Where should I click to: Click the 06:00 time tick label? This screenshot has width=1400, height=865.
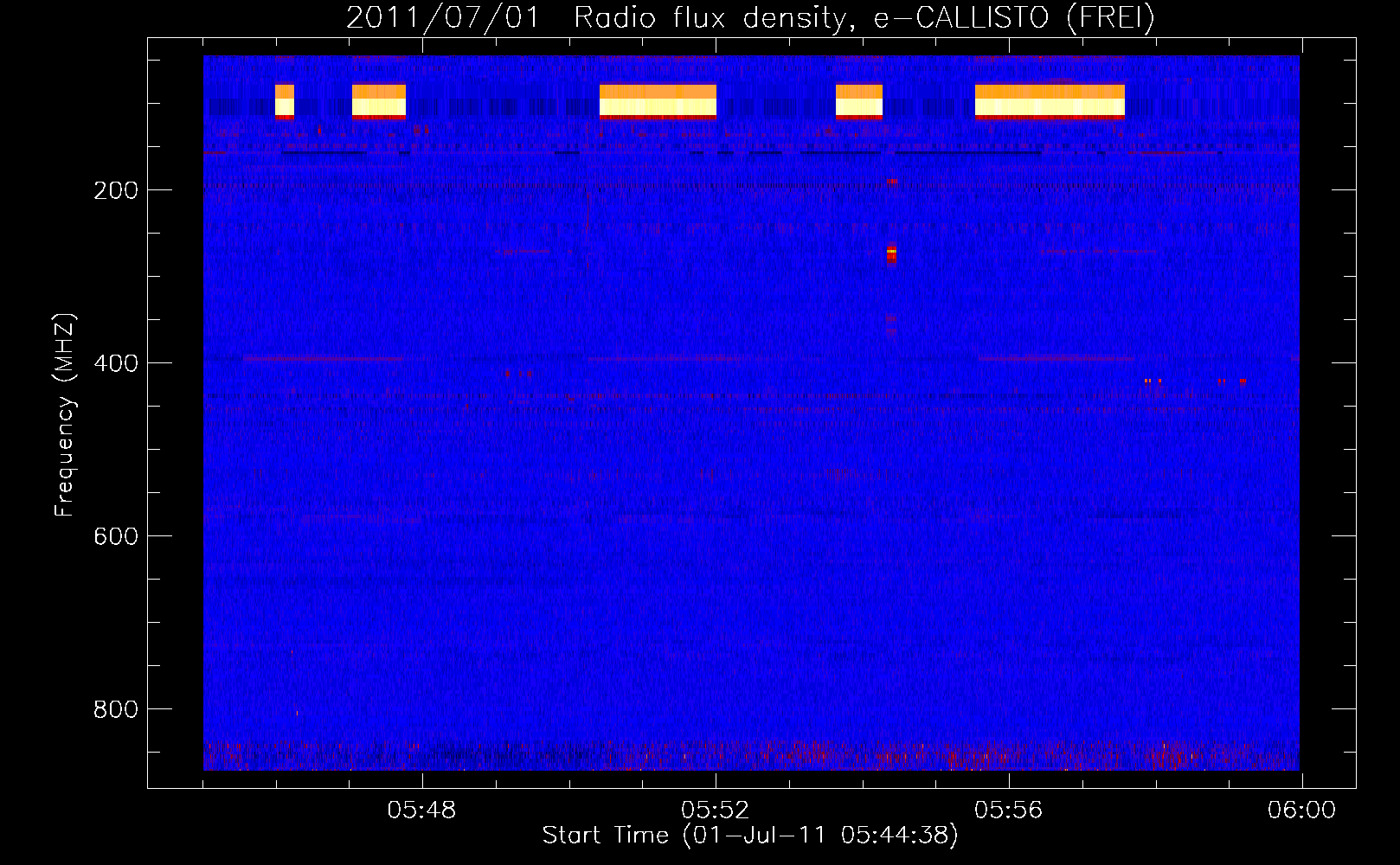[1301, 811]
